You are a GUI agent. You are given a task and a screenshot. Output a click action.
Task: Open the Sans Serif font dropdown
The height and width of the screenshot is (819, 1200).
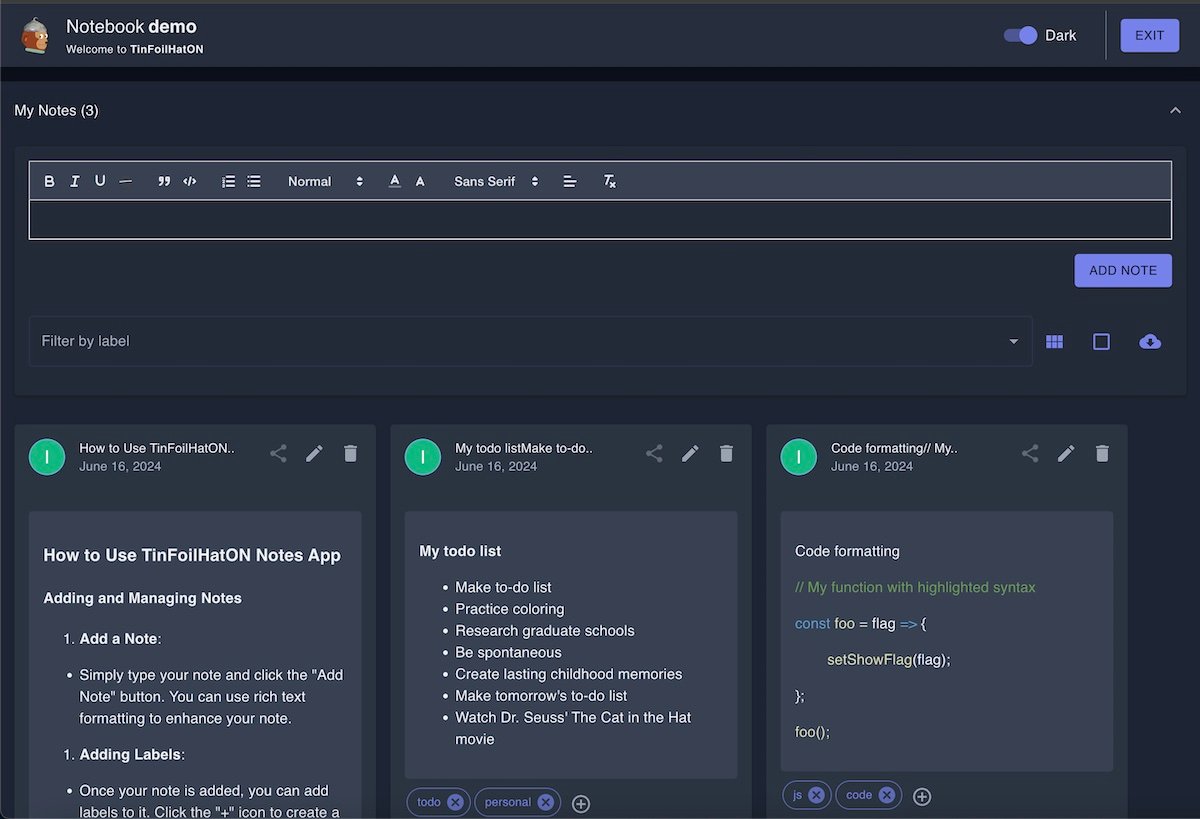tap(496, 181)
